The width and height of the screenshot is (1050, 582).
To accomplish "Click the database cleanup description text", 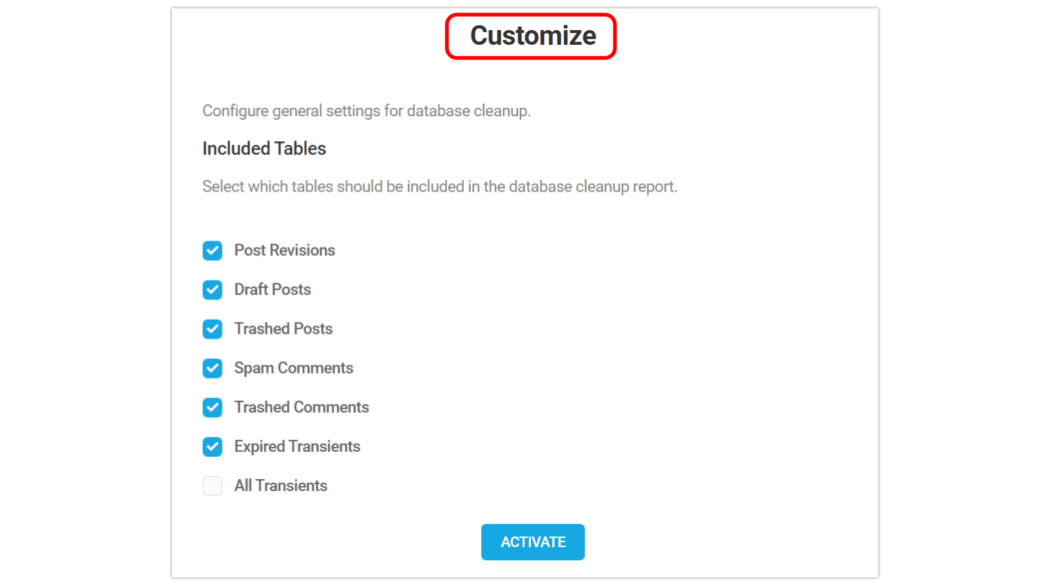I will tap(367, 110).
